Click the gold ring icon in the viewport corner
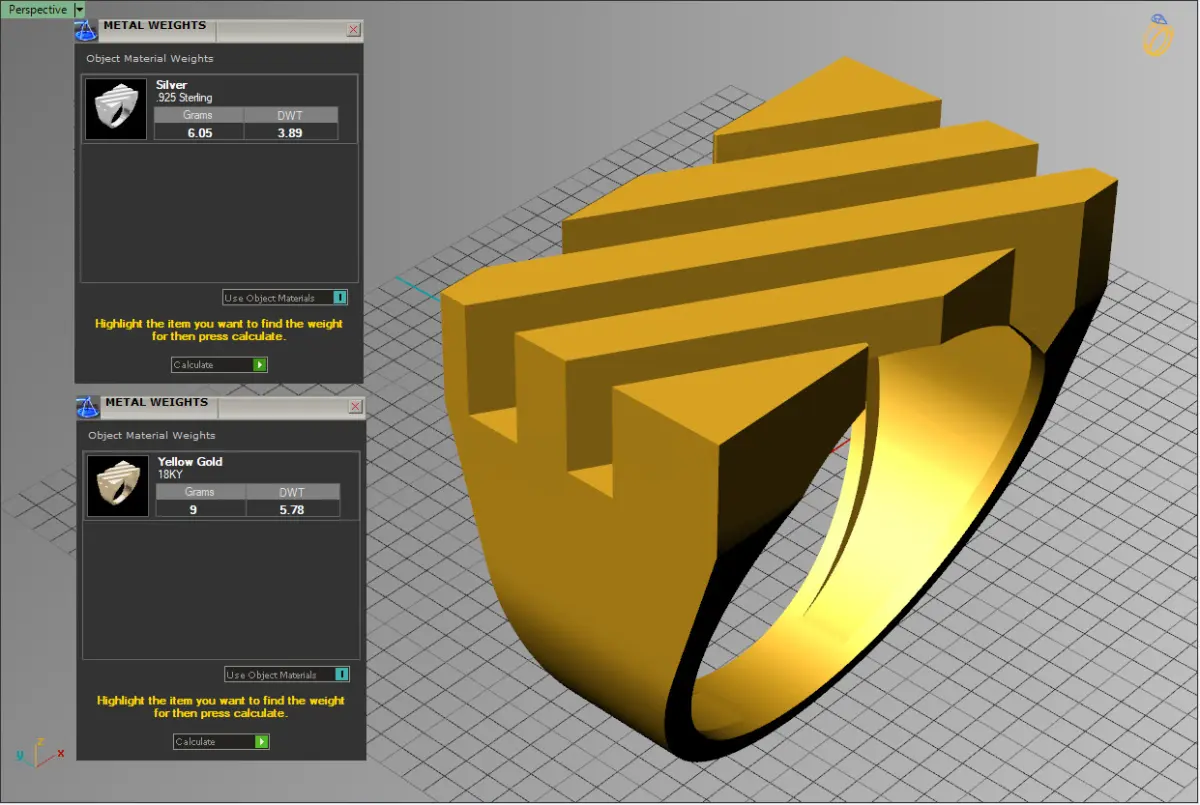Image resolution: width=1200 pixels, height=805 pixels. click(1157, 35)
